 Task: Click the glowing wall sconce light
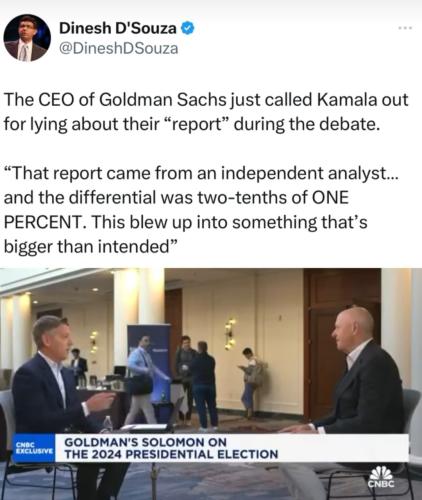click(230, 334)
